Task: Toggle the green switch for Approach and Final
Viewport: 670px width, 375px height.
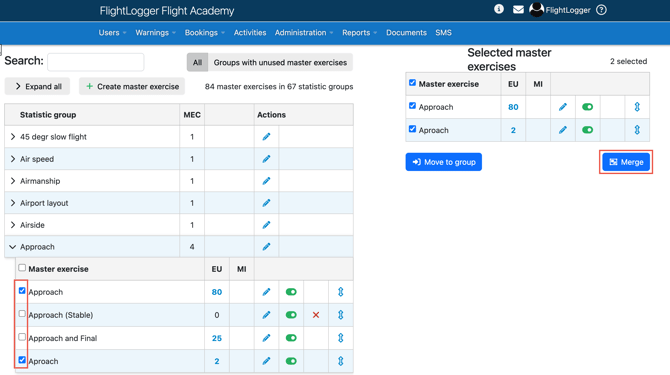Action: coord(291,338)
